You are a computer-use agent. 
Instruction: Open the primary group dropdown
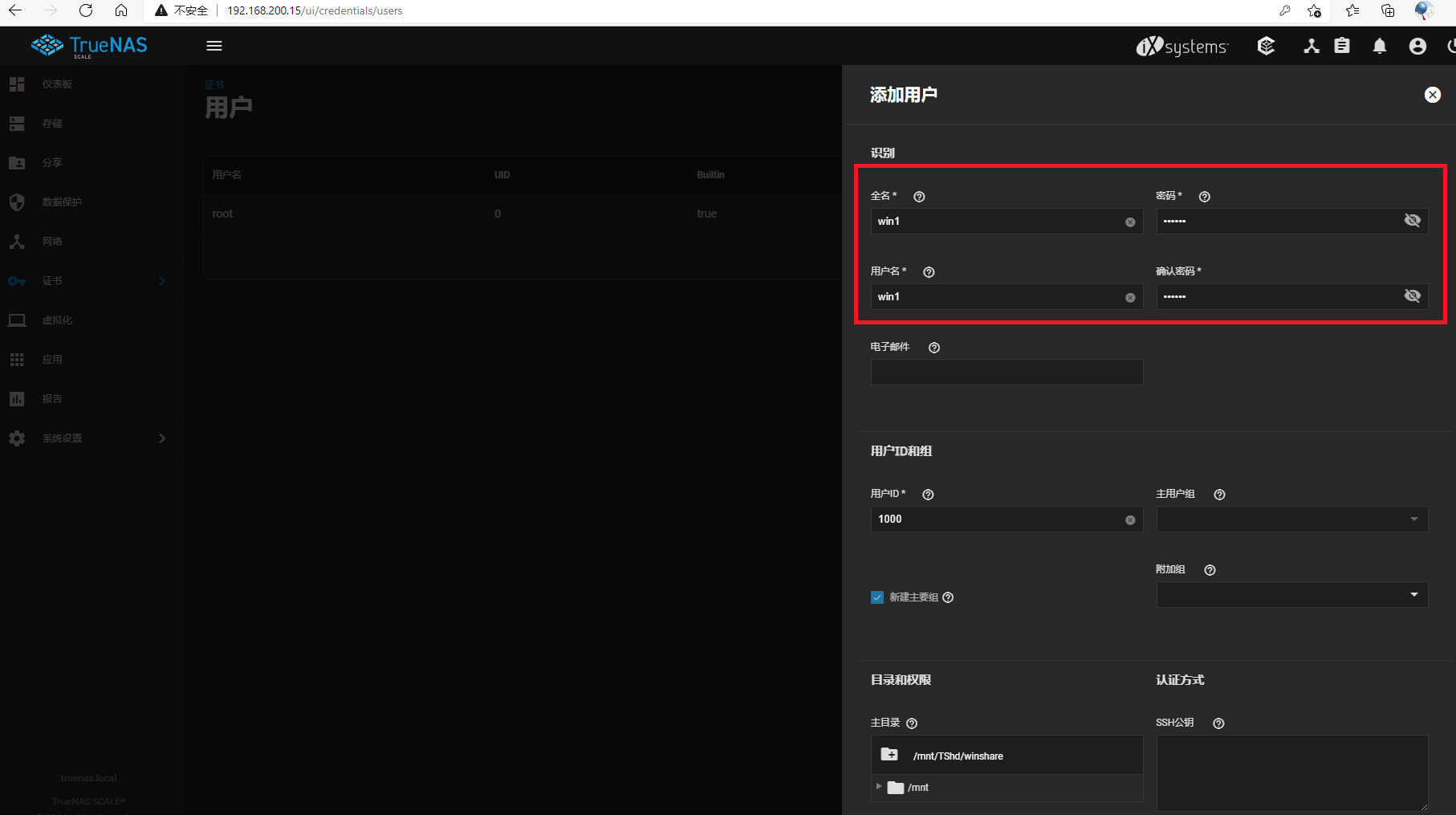pyautogui.click(x=1292, y=519)
